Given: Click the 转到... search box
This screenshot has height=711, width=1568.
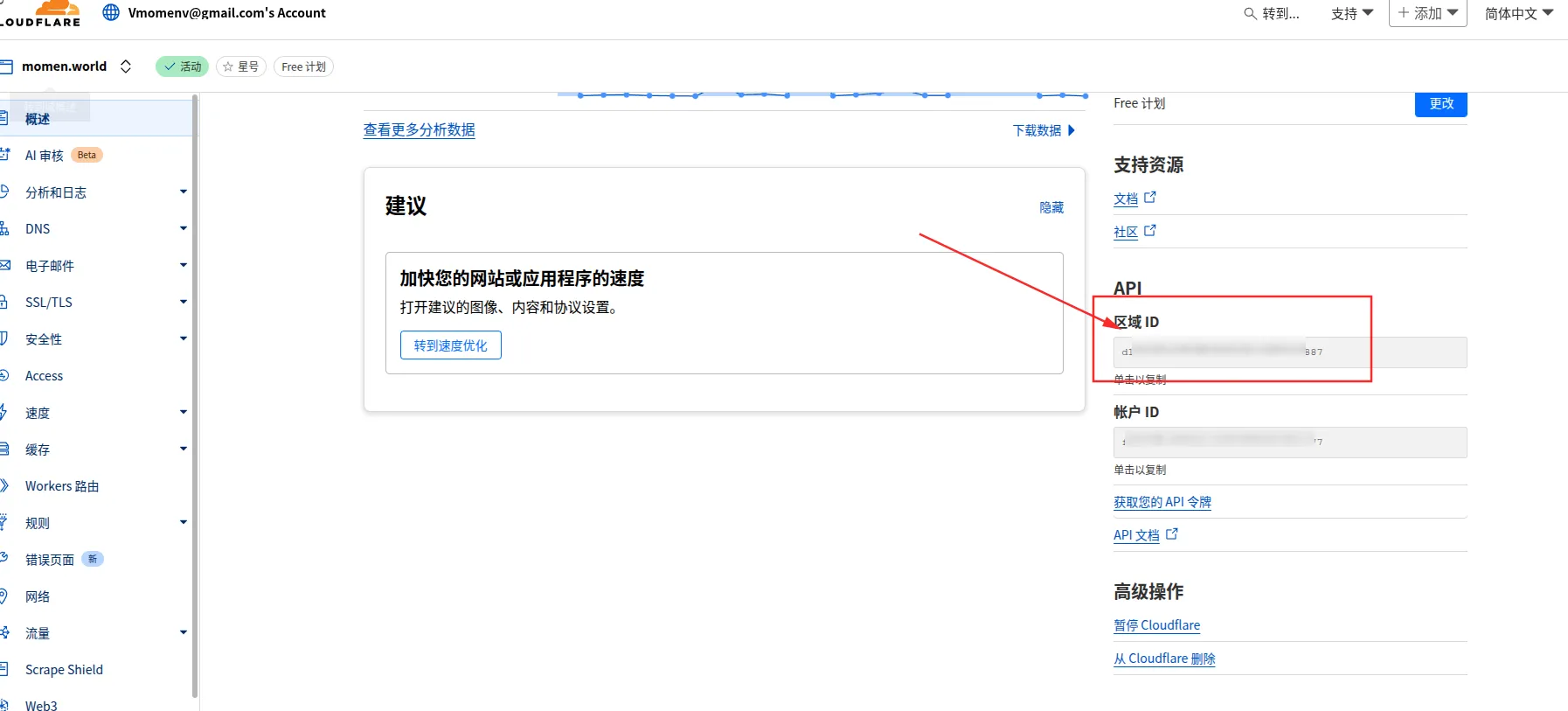Looking at the screenshot, I should 1272,14.
